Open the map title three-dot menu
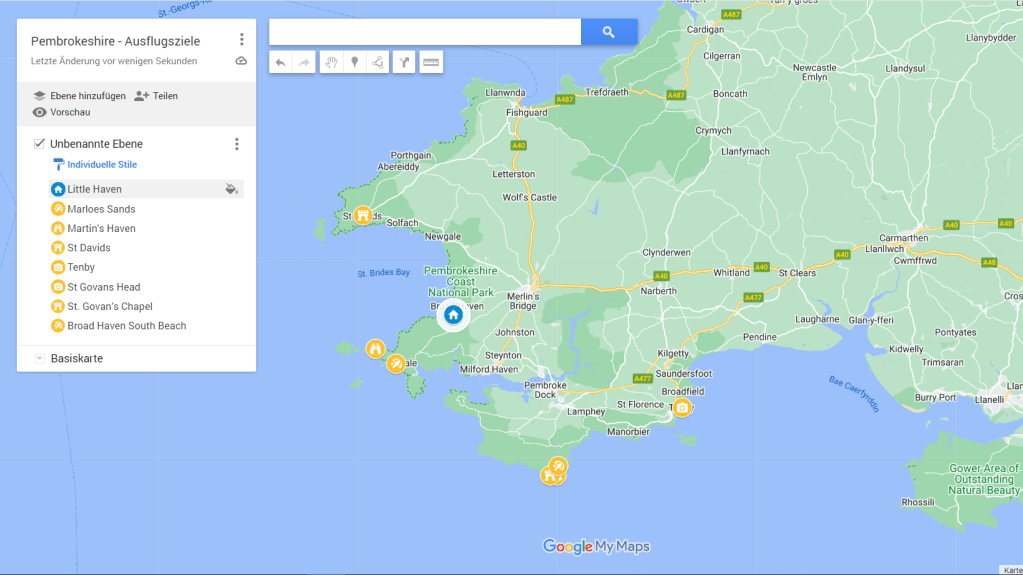Screen dimensions: 1023x575 pyautogui.click(x=241, y=40)
